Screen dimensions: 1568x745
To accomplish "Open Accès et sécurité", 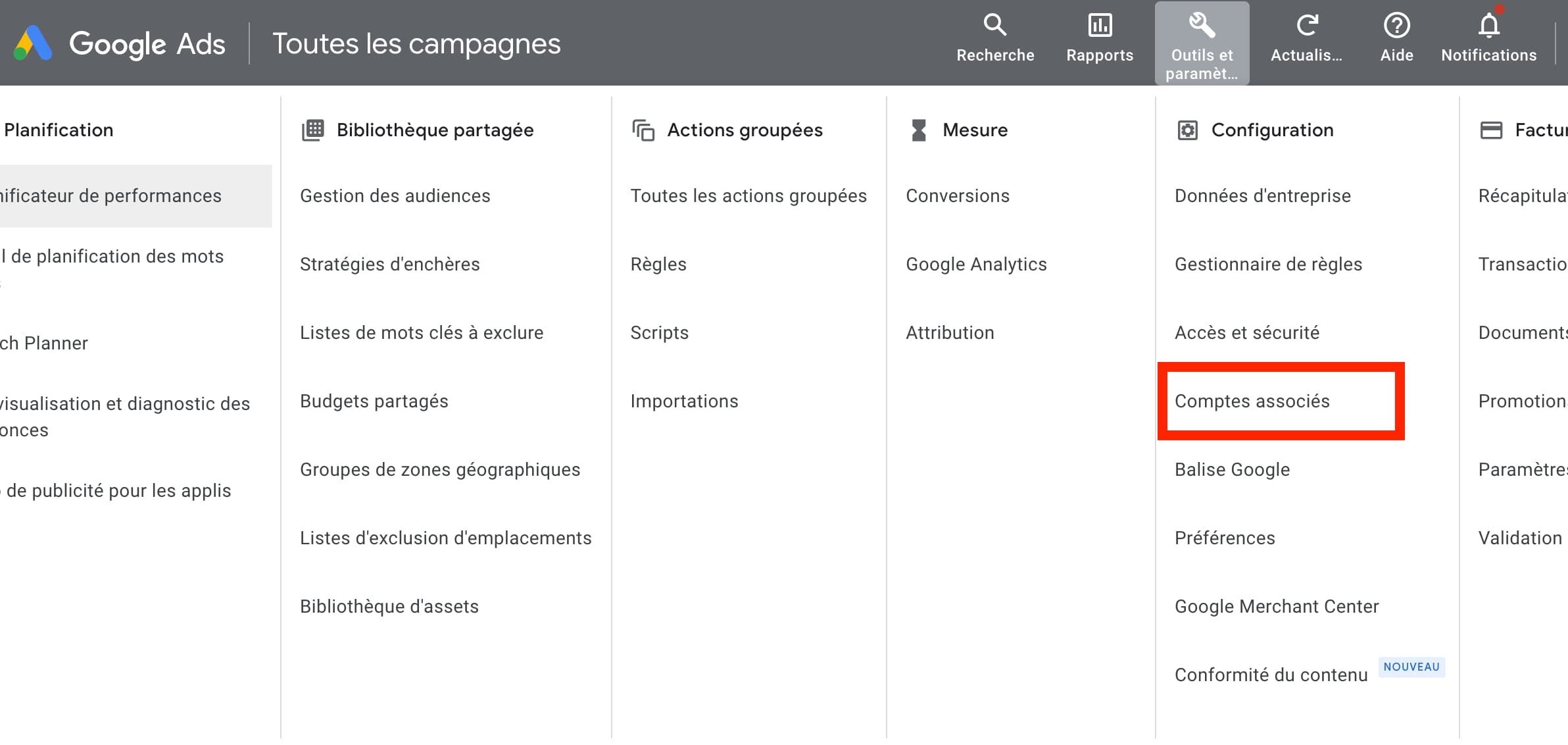I will point(1247,333).
